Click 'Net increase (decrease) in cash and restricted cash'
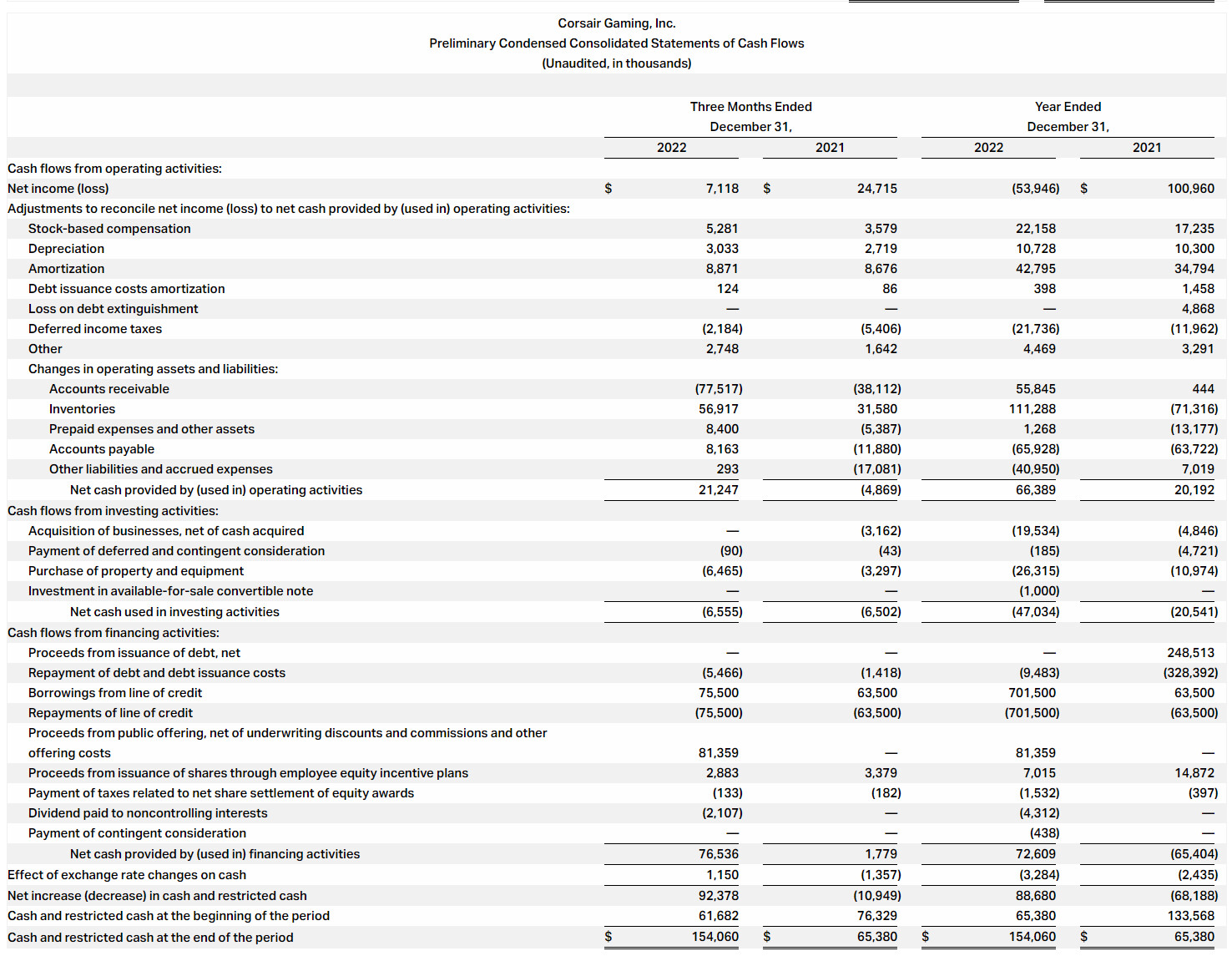 click(x=157, y=896)
